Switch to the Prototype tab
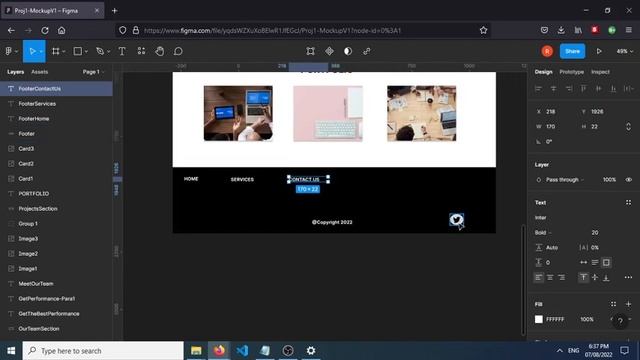Screen dimensions: 640x360 [x=571, y=72]
